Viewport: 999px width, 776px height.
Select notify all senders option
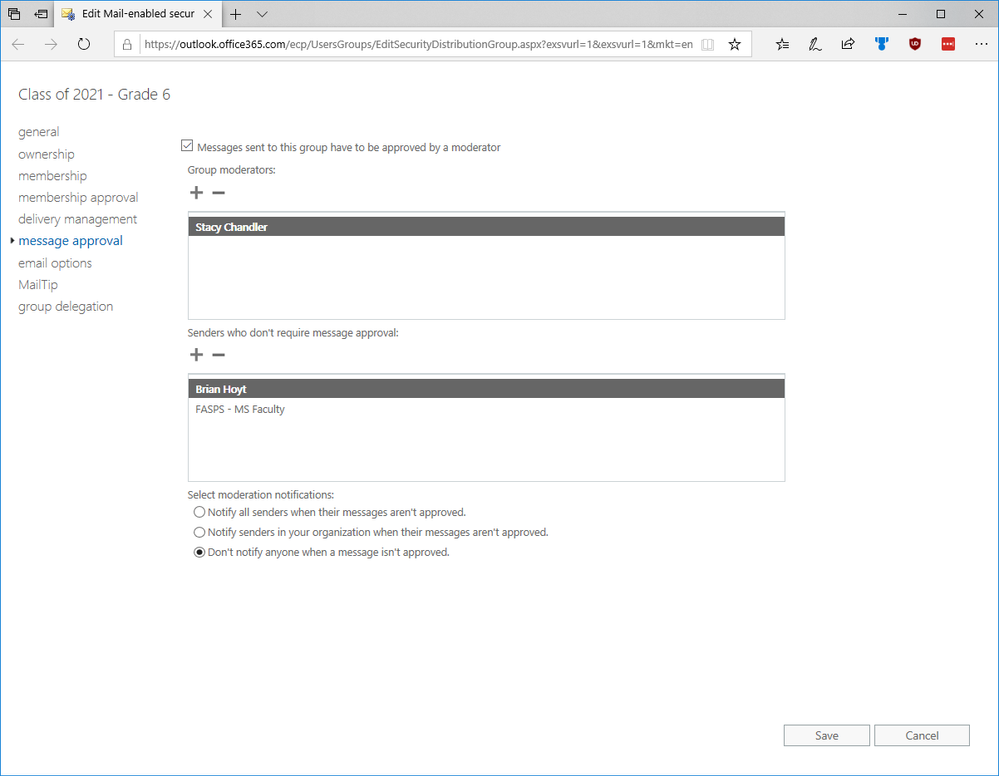tap(199, 512)
